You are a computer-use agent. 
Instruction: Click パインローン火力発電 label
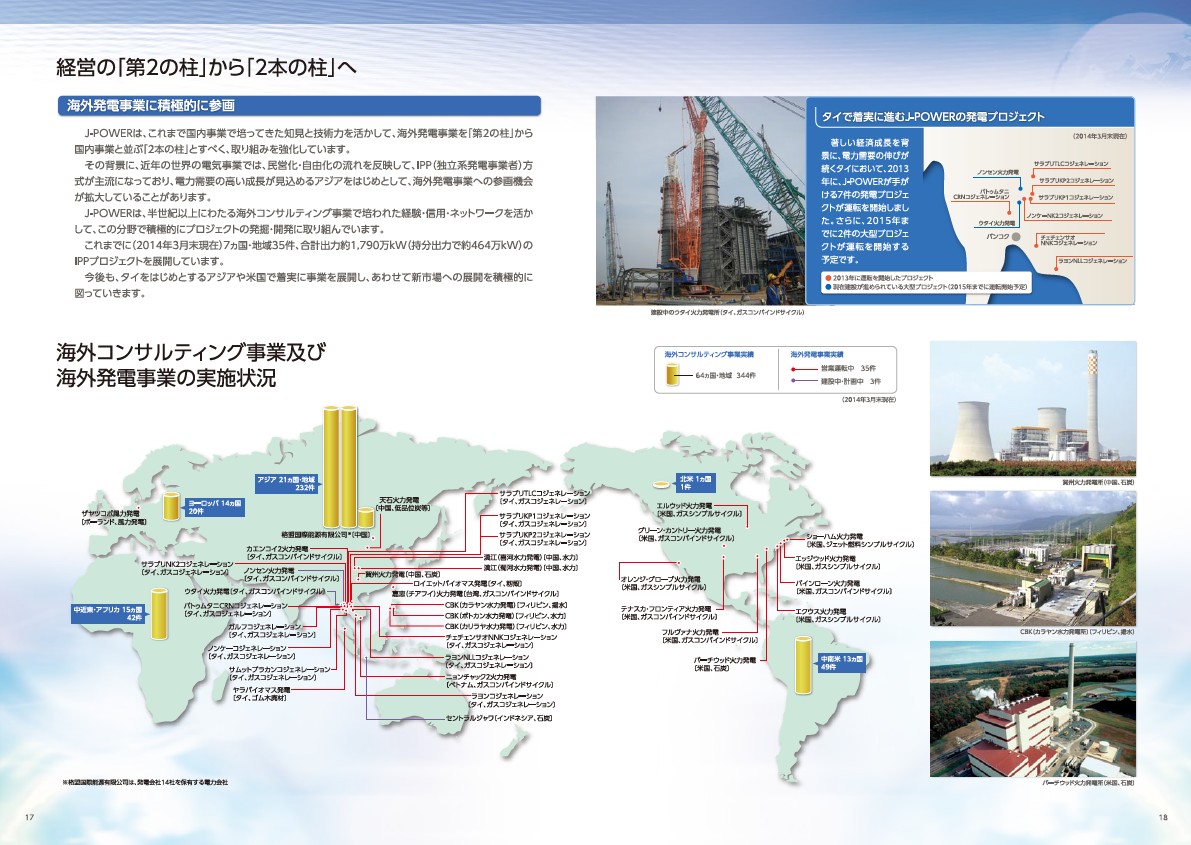click(843, 587)
